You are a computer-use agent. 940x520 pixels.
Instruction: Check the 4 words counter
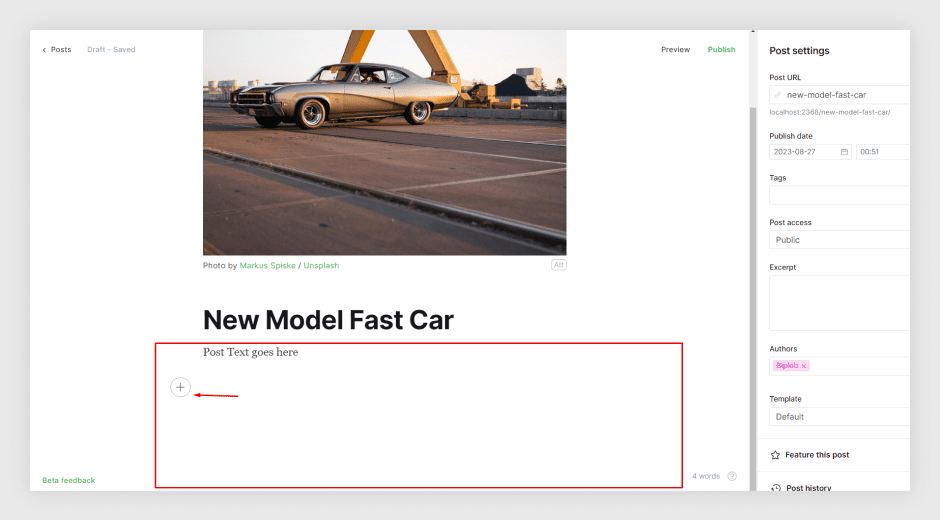coord(706,476)
